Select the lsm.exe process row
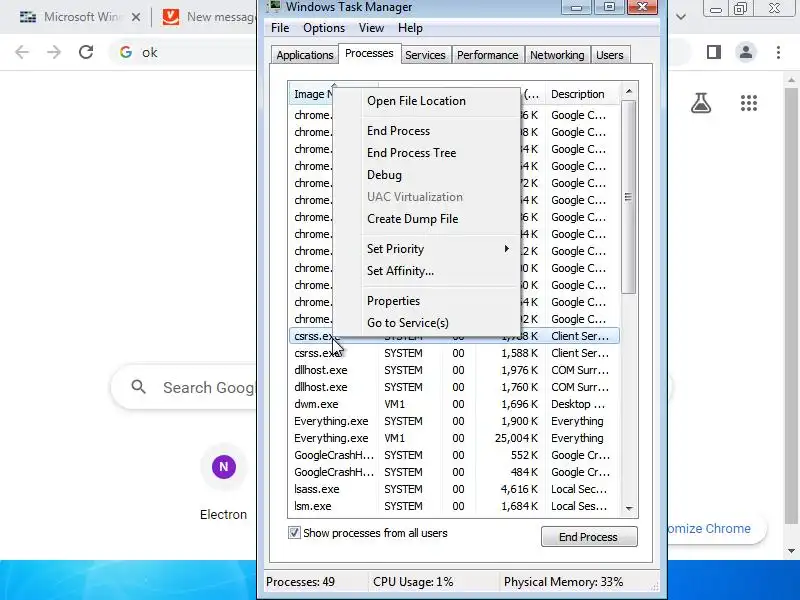This screenshot has height=600, width=800. click(454, 506)
